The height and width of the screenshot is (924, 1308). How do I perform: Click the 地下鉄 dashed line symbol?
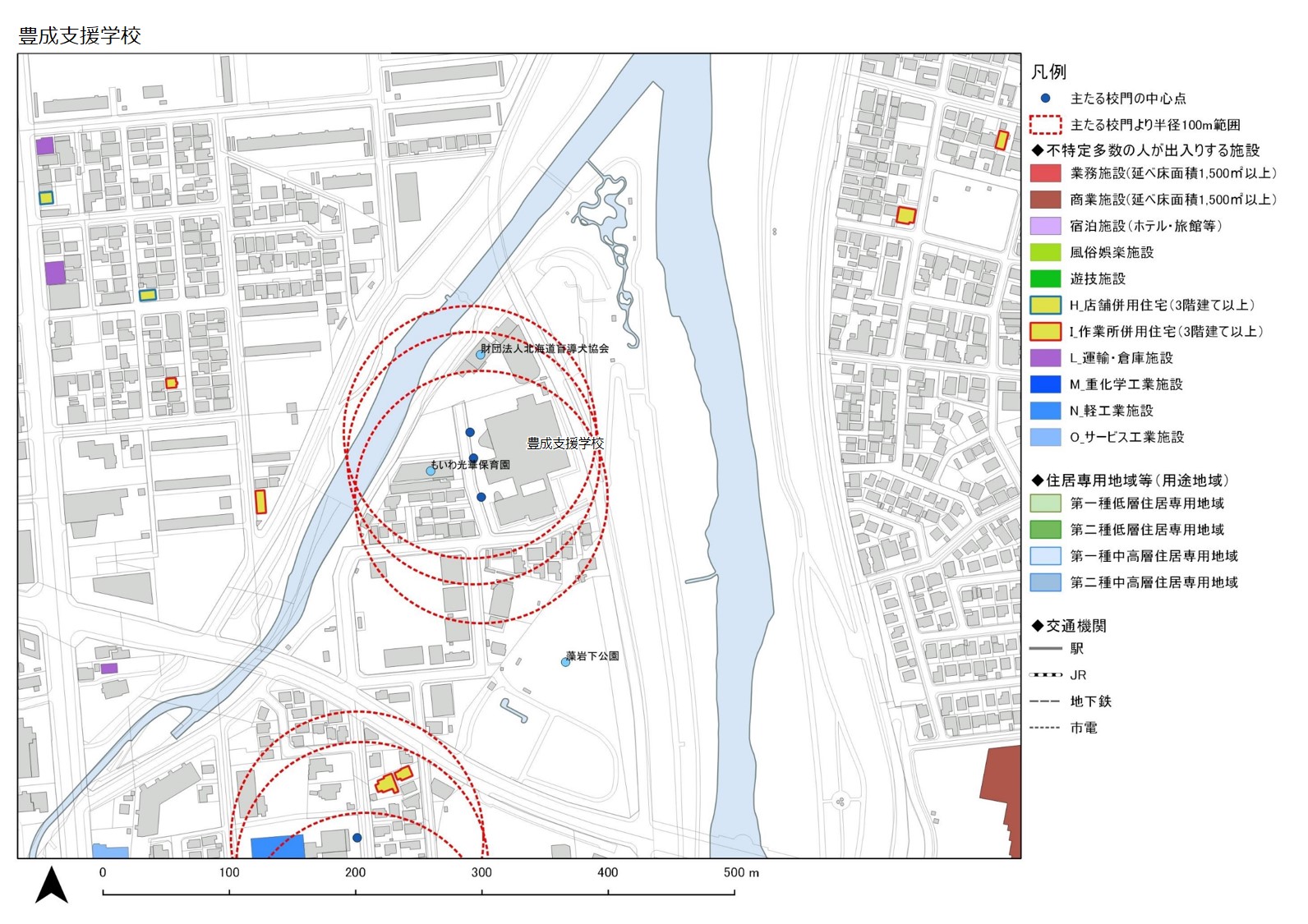coord(1045,701)
